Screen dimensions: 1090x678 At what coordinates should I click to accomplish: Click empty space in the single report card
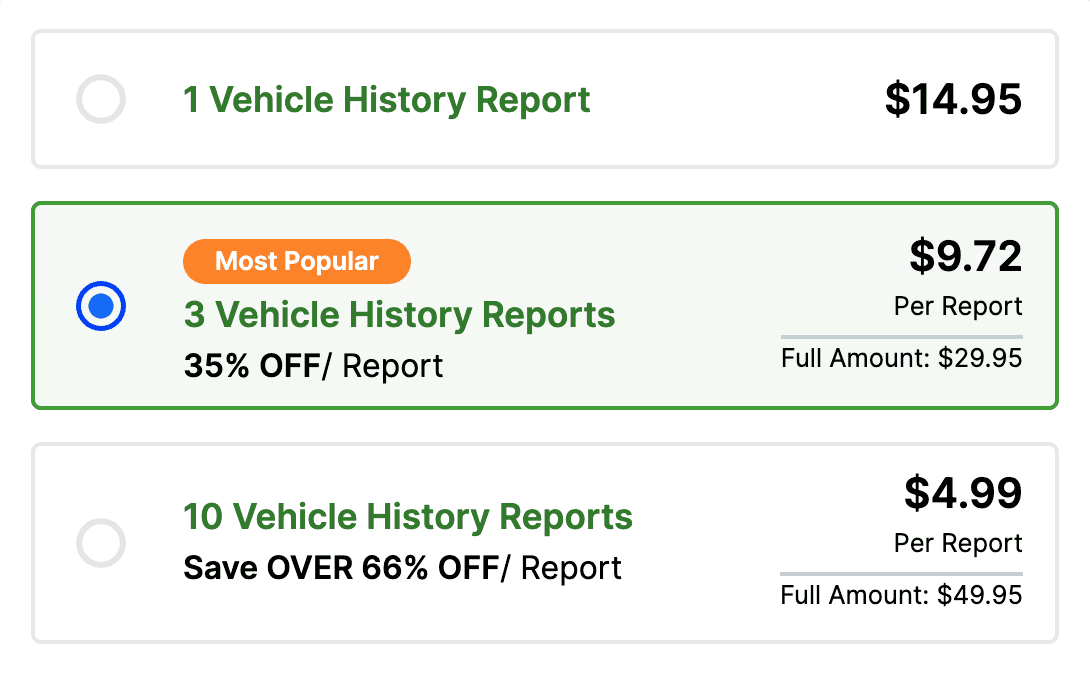pos(740,100)
